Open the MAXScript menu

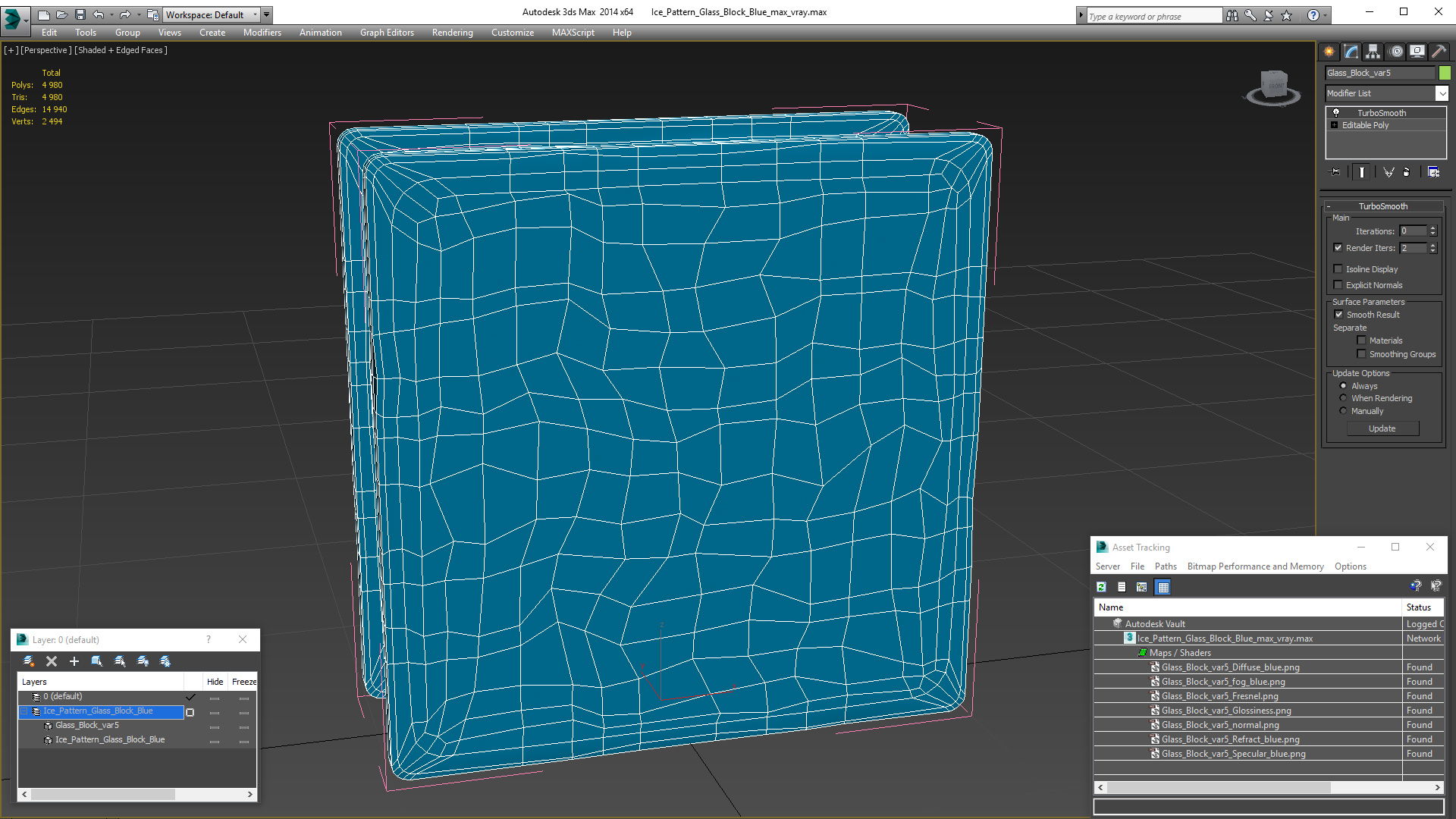(x=573, y=33)
